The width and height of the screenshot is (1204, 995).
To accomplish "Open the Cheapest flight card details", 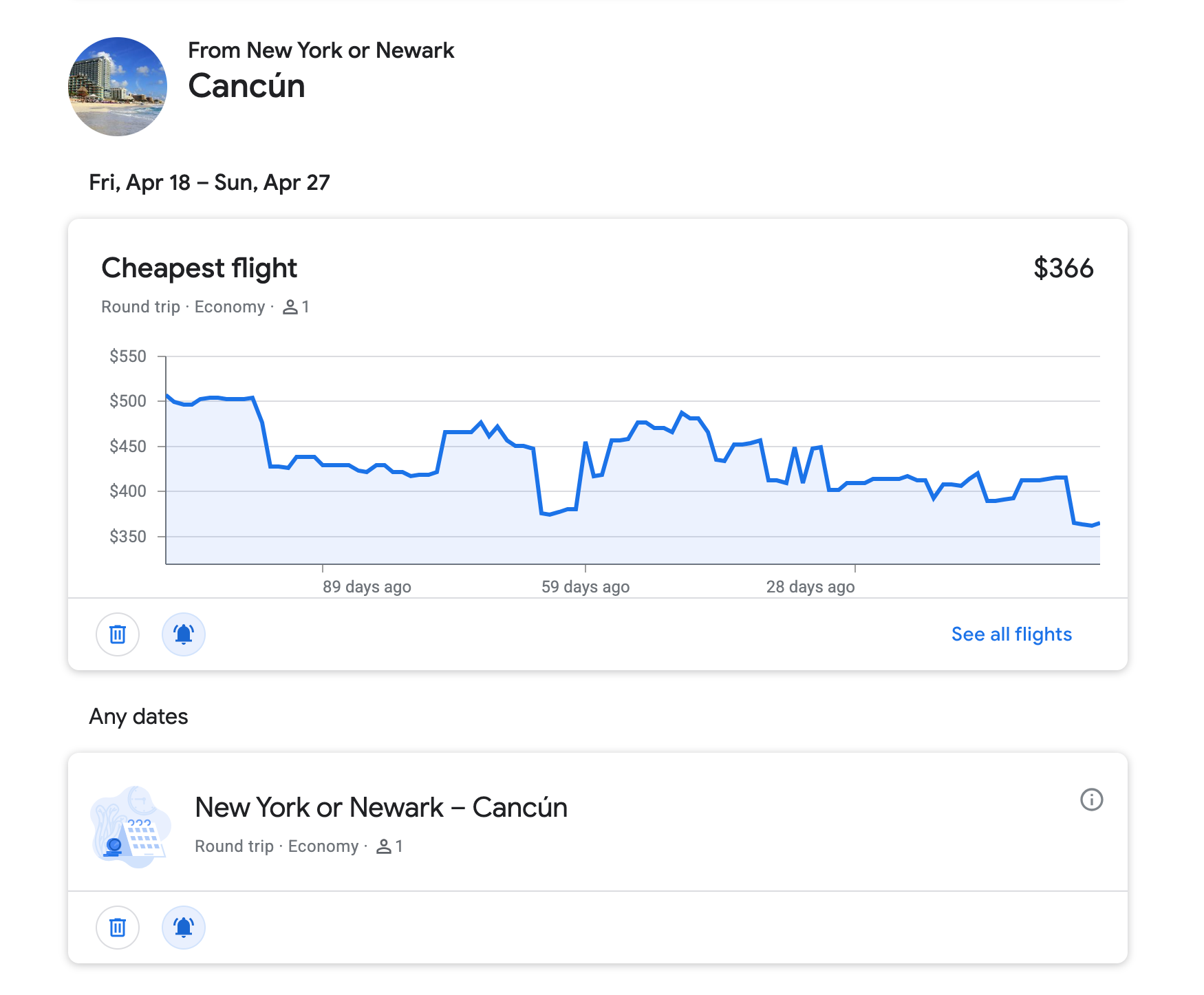I will coord(200,268).
